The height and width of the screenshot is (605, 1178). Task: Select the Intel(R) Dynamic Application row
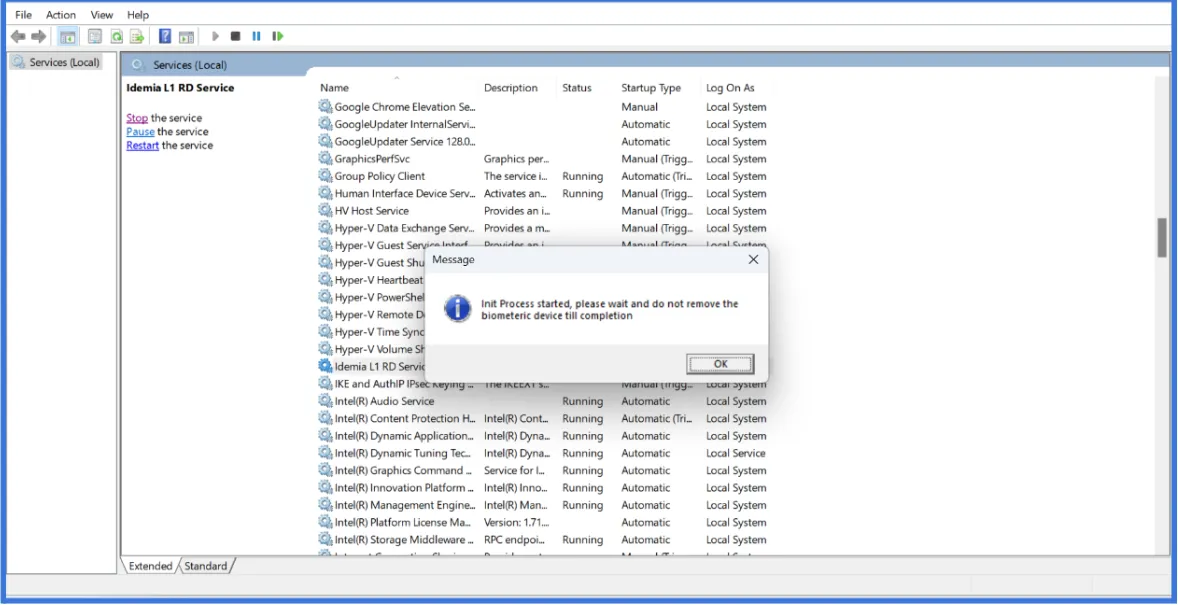pos(545,436)
